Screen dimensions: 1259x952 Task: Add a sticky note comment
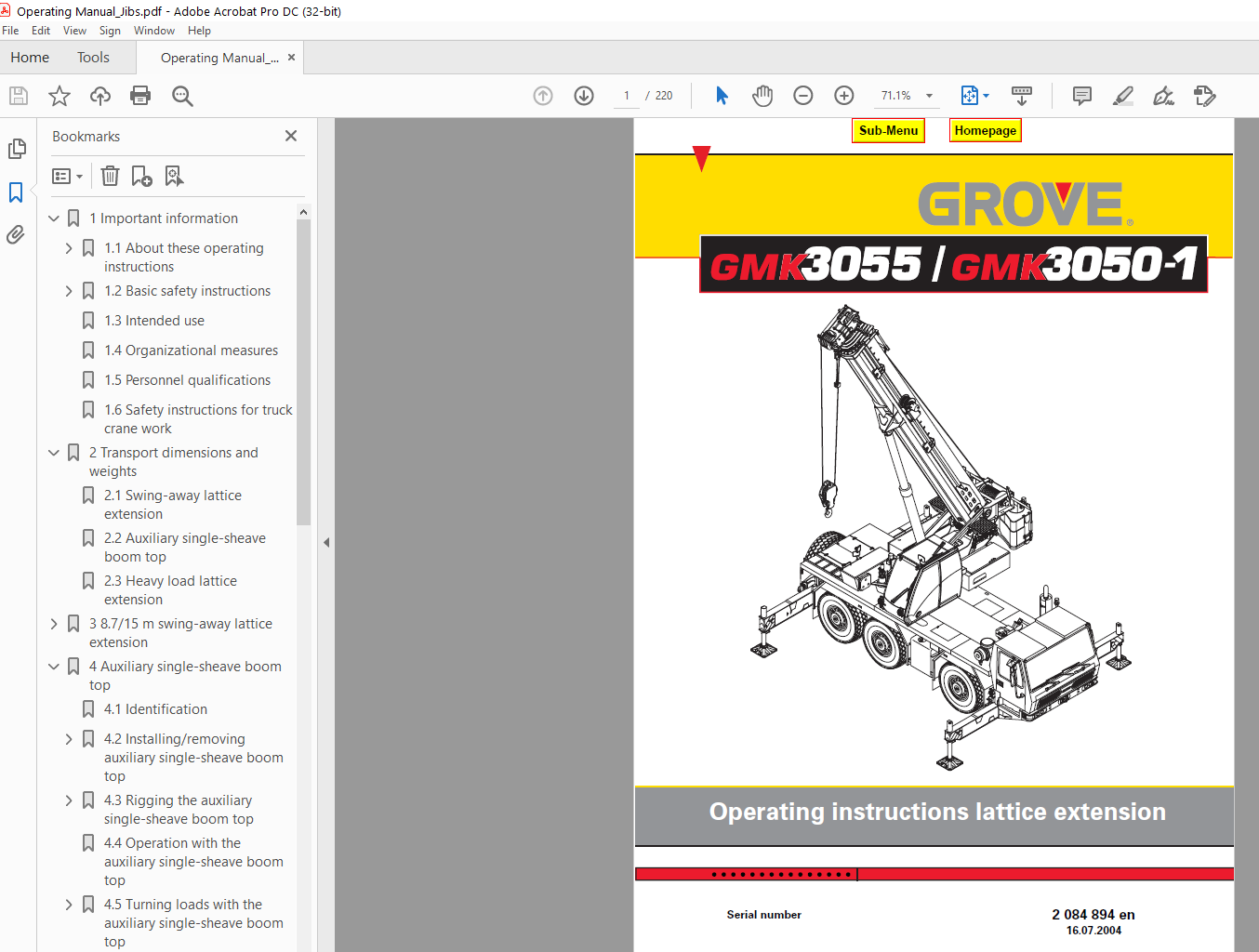[1082, 96]
